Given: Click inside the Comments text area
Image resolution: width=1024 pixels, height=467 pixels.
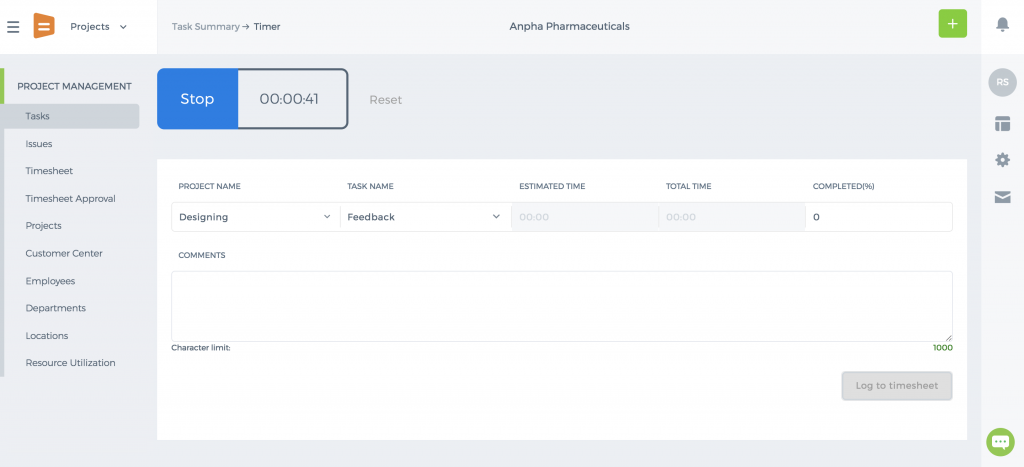Looking at the screenshot, I should coord(562,306).
